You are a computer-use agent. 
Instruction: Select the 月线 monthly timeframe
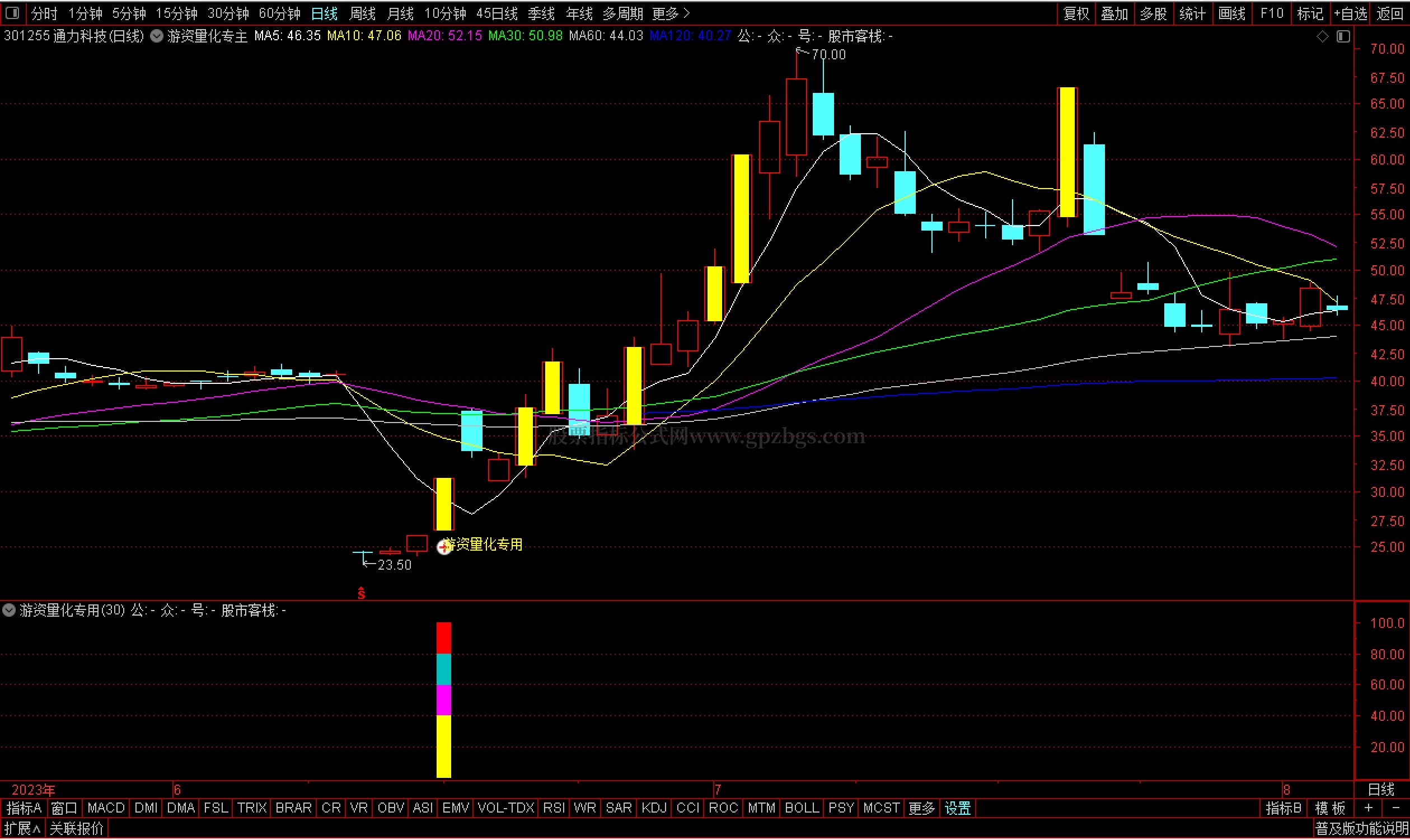tap(400, 13)
